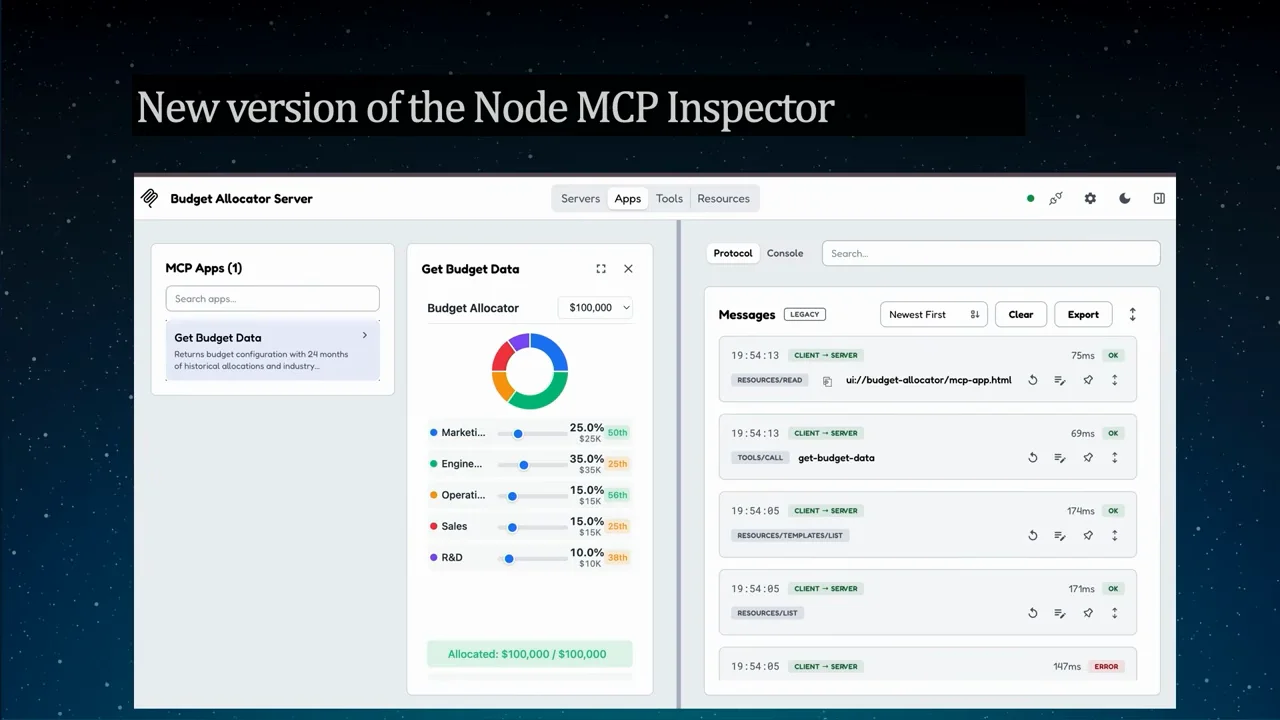This screenshot has width=1280, height=720.
Task: Edit the resources/templates/list request
Action: tap(1060, 535)
